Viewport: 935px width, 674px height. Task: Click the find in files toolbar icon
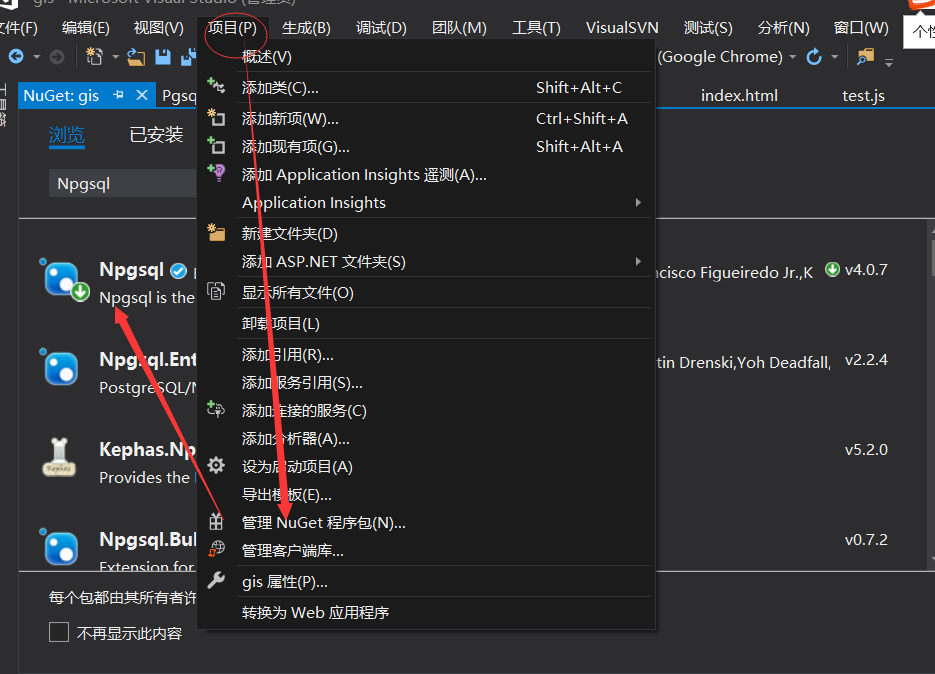[x=865, y=57]
